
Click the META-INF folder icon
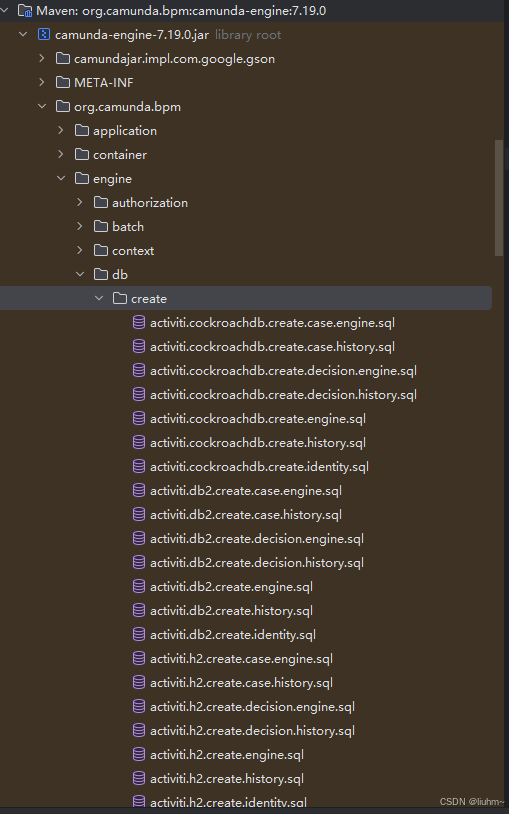click(63, 83)
